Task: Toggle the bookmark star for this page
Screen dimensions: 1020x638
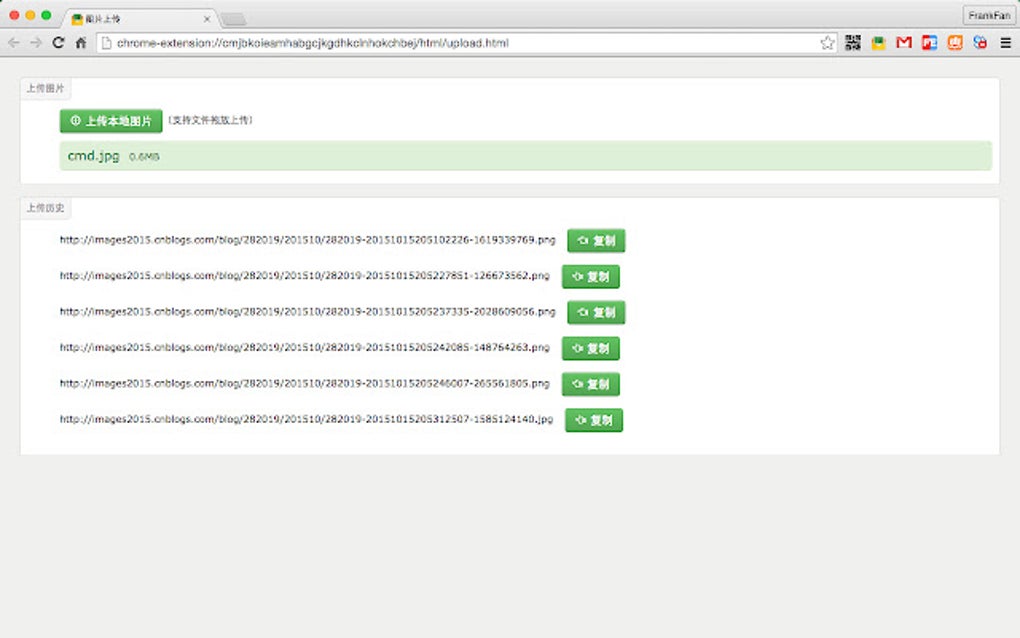Action: click(x=827, y=43)
